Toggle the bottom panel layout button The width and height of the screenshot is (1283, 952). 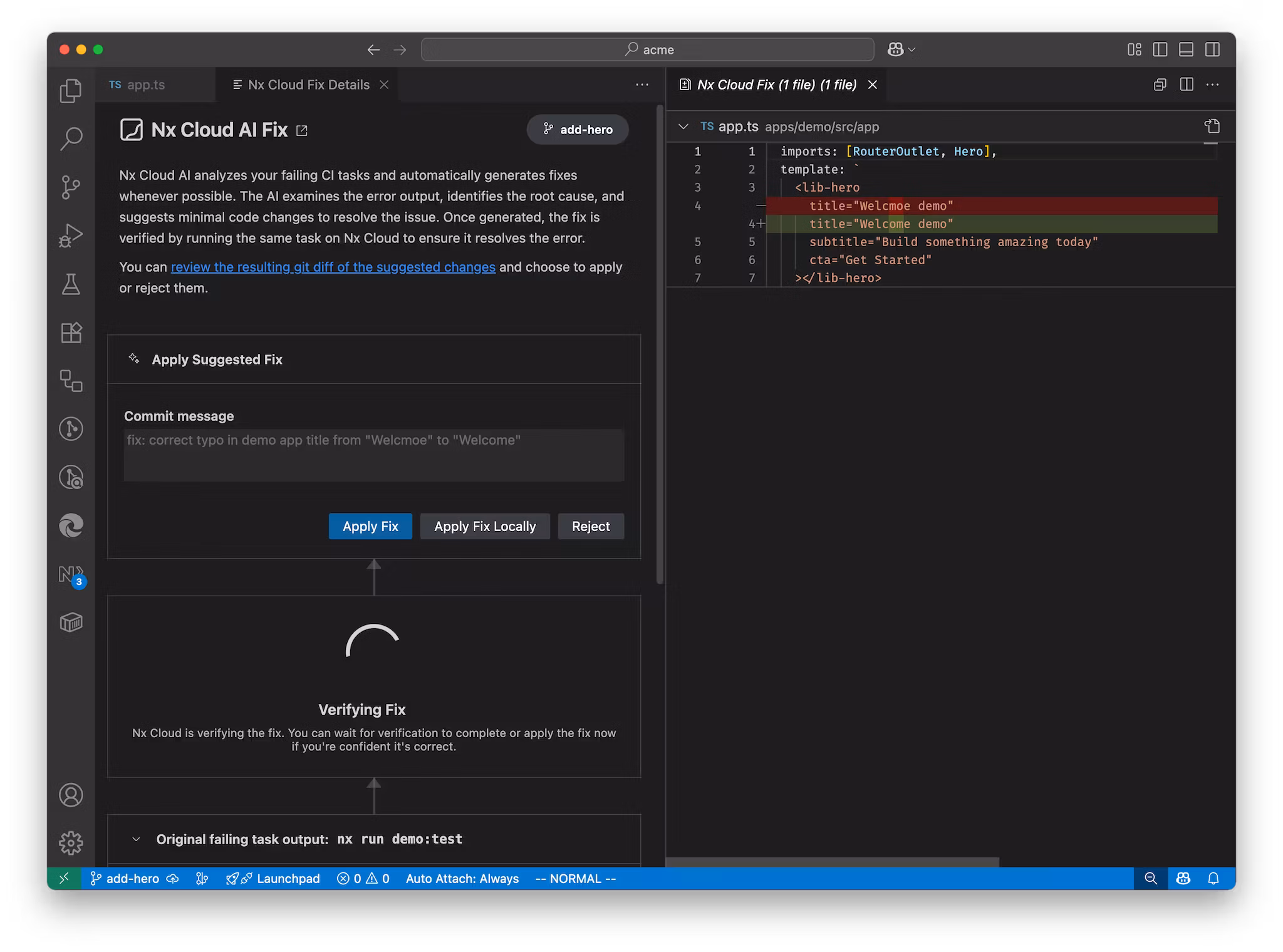(1186, 49)
